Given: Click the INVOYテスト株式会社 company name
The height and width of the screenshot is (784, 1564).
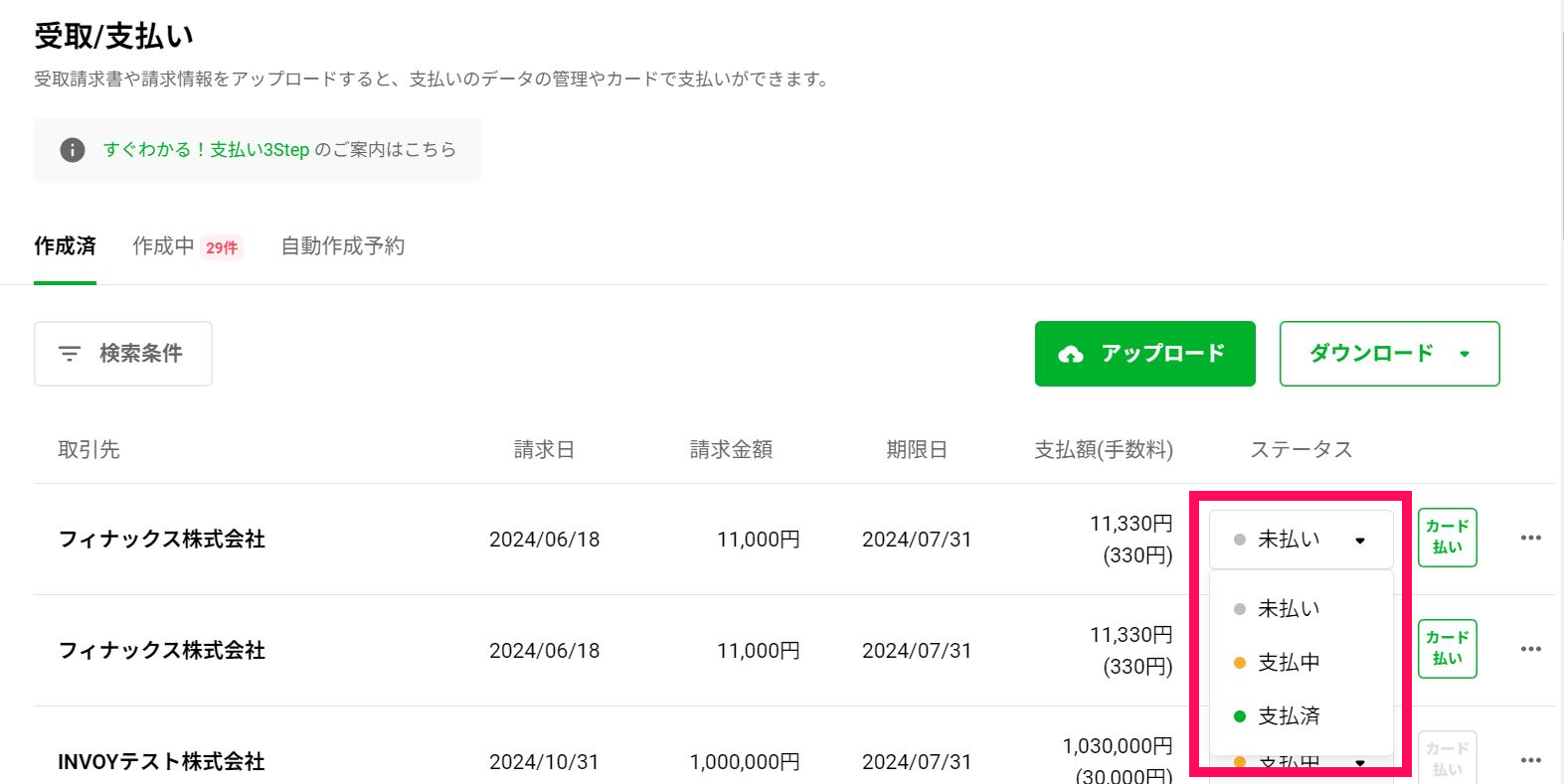Looking at the screenshot, I should (x=161, y=762).
